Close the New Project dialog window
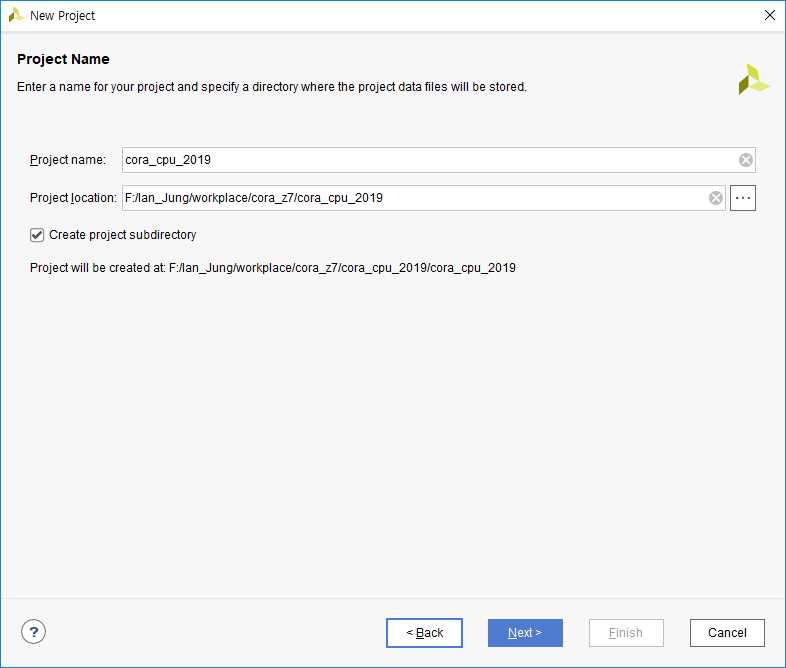This screenshot has height=668, width=786. tap(769, 15)
